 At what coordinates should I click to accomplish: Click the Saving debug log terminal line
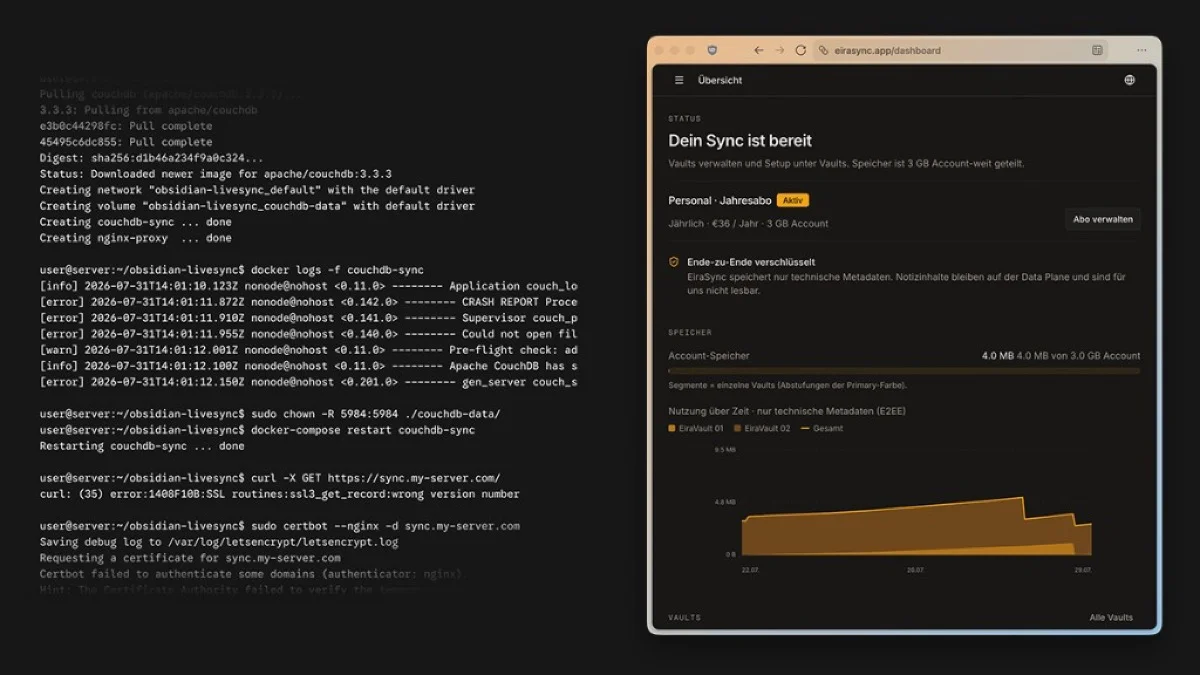pos(219,542)
